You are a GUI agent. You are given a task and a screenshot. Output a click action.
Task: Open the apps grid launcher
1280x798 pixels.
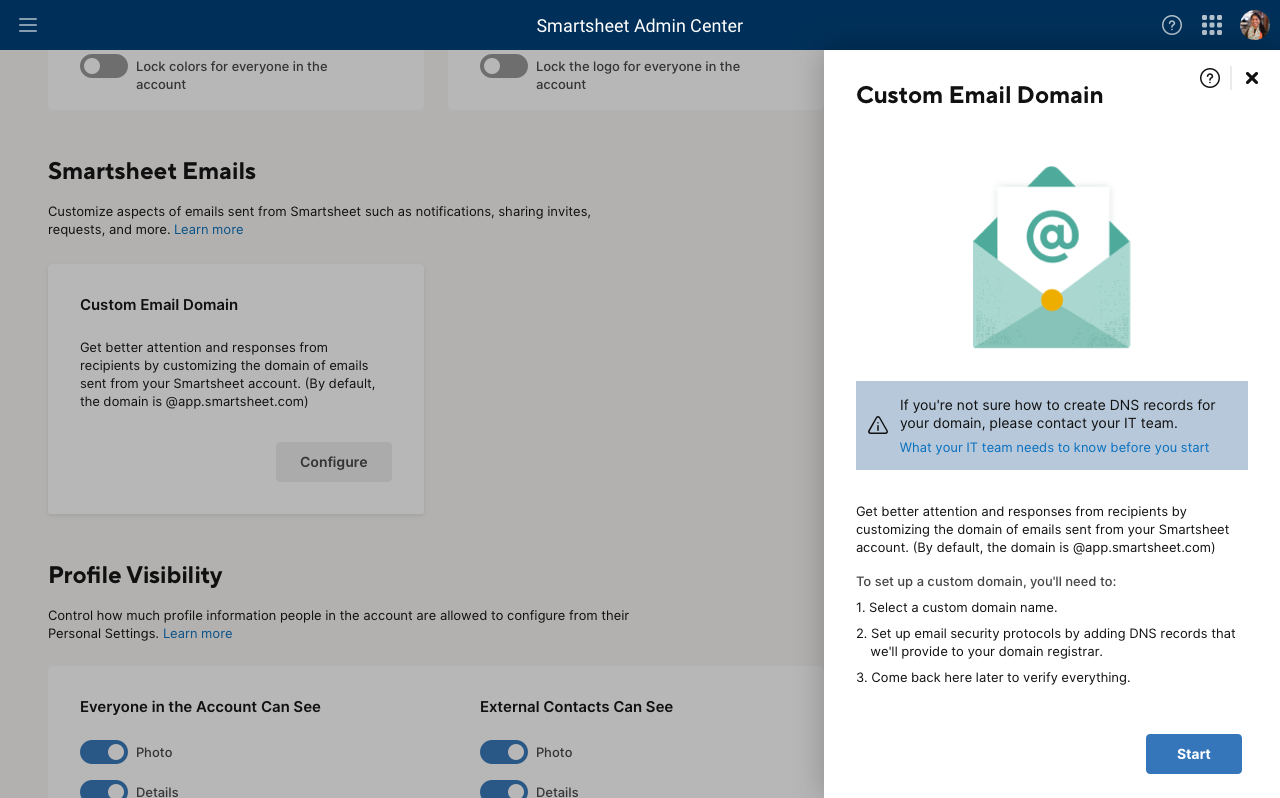tap(1212, 25)
